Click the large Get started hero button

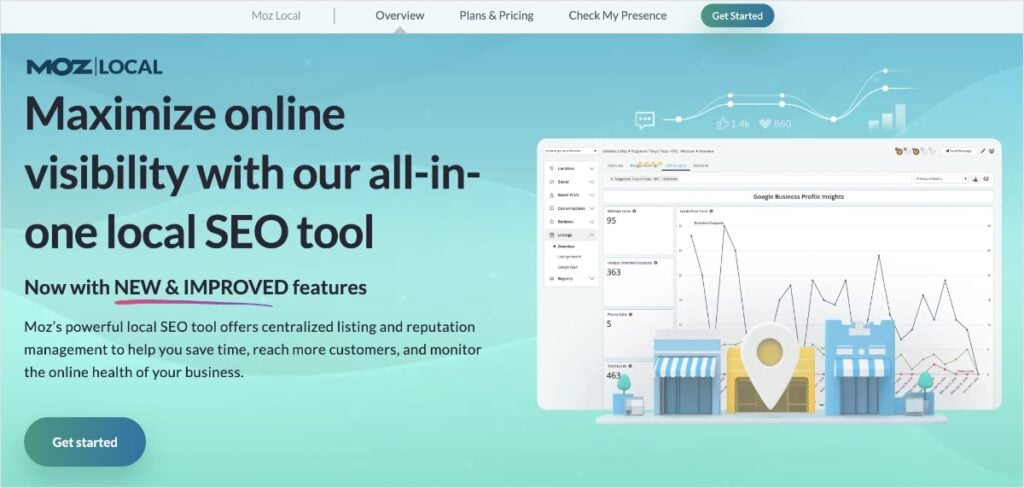pyautogui.click(x=85, y=442)
